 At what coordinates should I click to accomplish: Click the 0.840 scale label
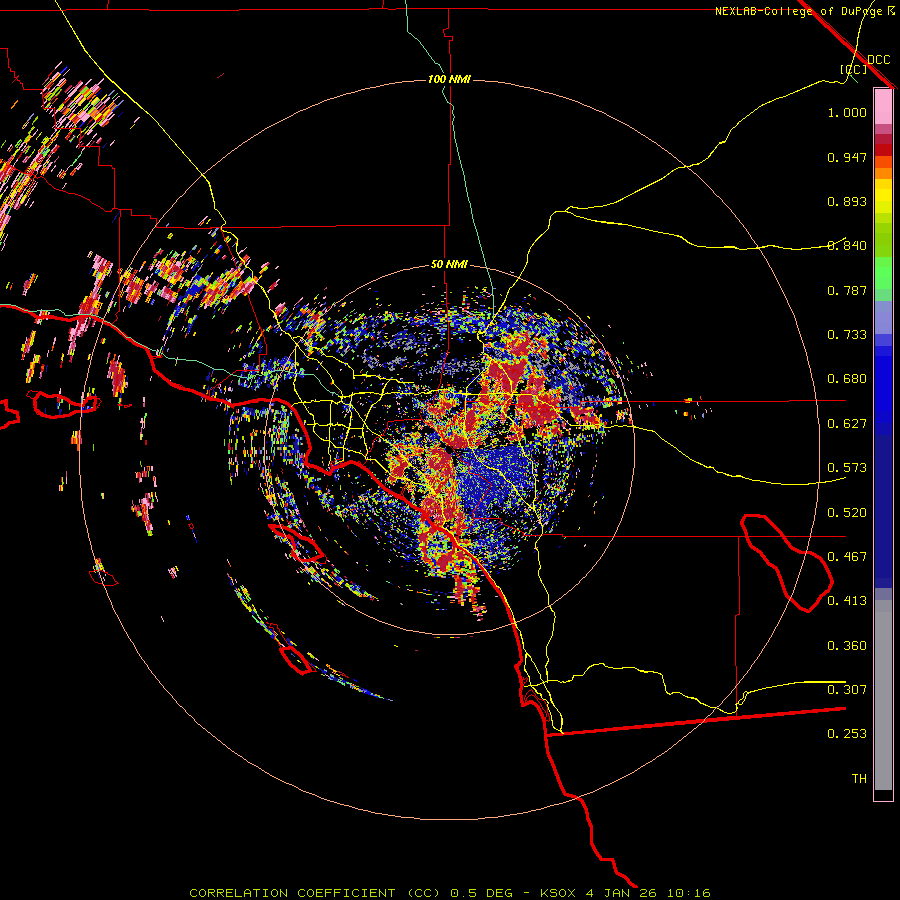[847, 246]
